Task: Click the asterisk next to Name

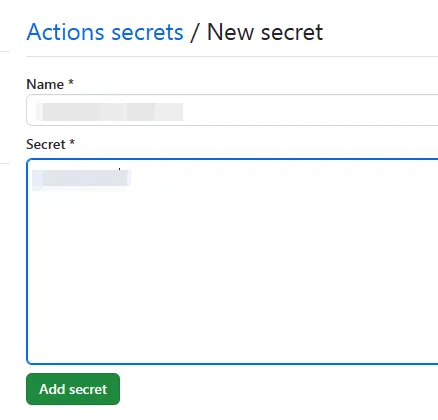Action: tap(71, 82)
